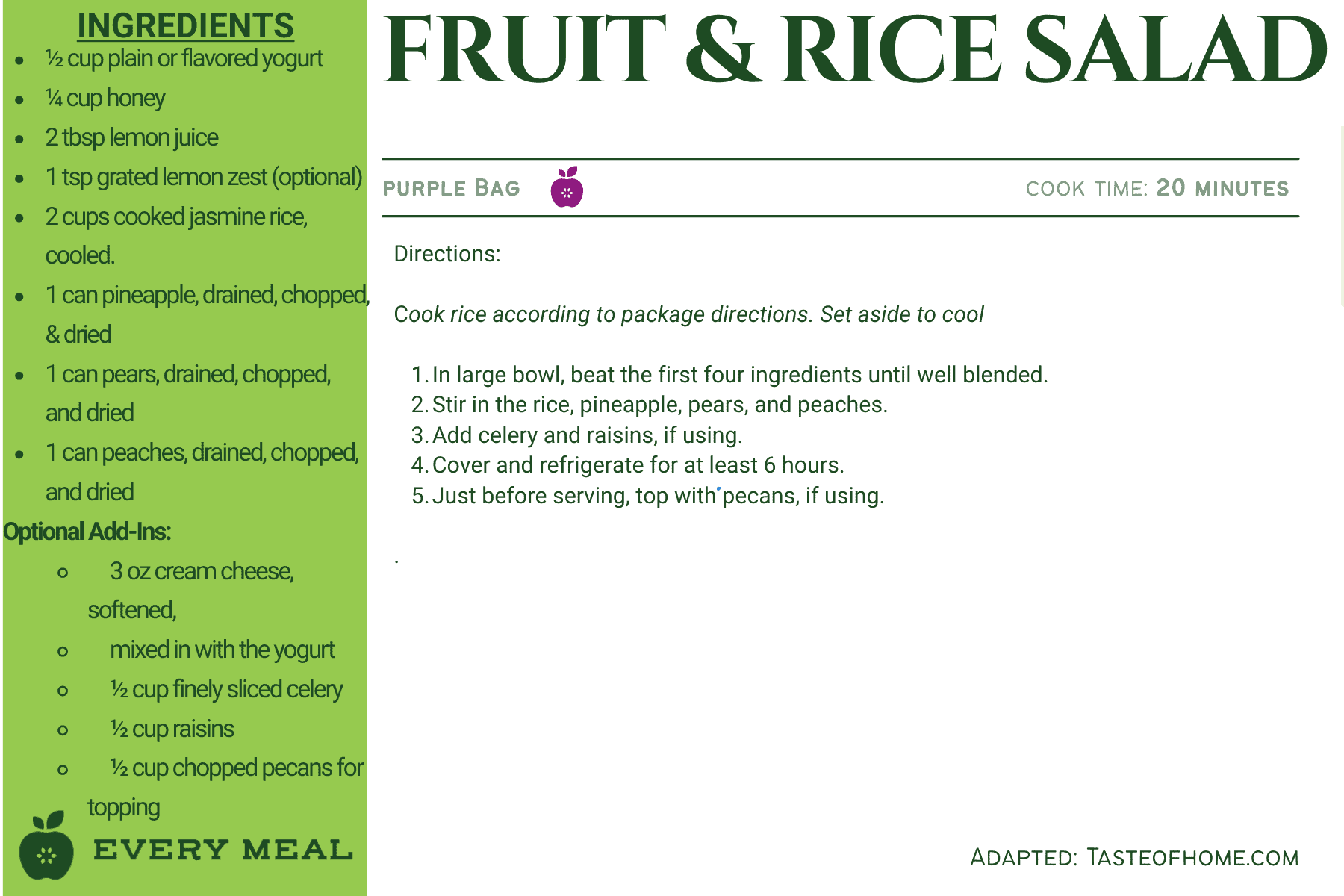Click the purple apple icon

tap(567, 187)
